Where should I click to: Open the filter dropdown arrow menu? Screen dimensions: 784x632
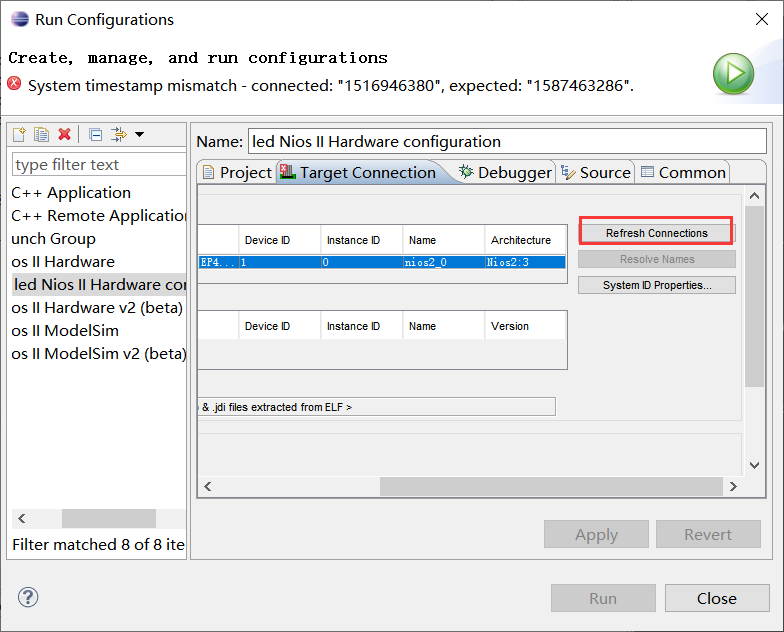[139, 135]
